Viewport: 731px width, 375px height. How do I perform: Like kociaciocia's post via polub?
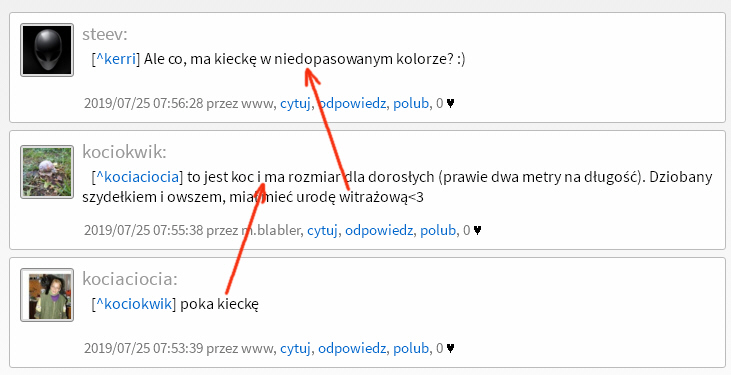(x=411, y=348)
